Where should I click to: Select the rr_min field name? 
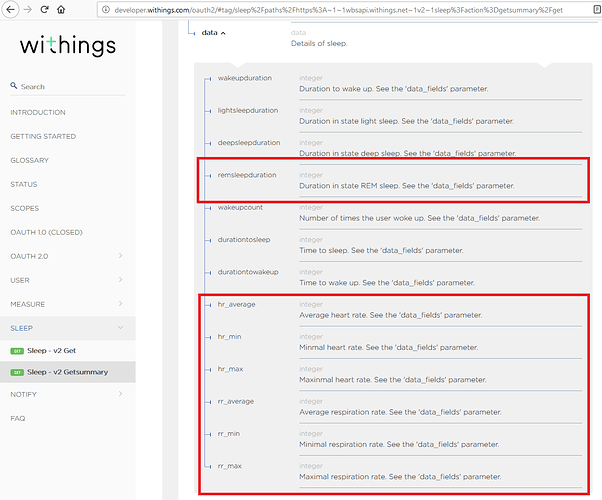click(229, 434)
